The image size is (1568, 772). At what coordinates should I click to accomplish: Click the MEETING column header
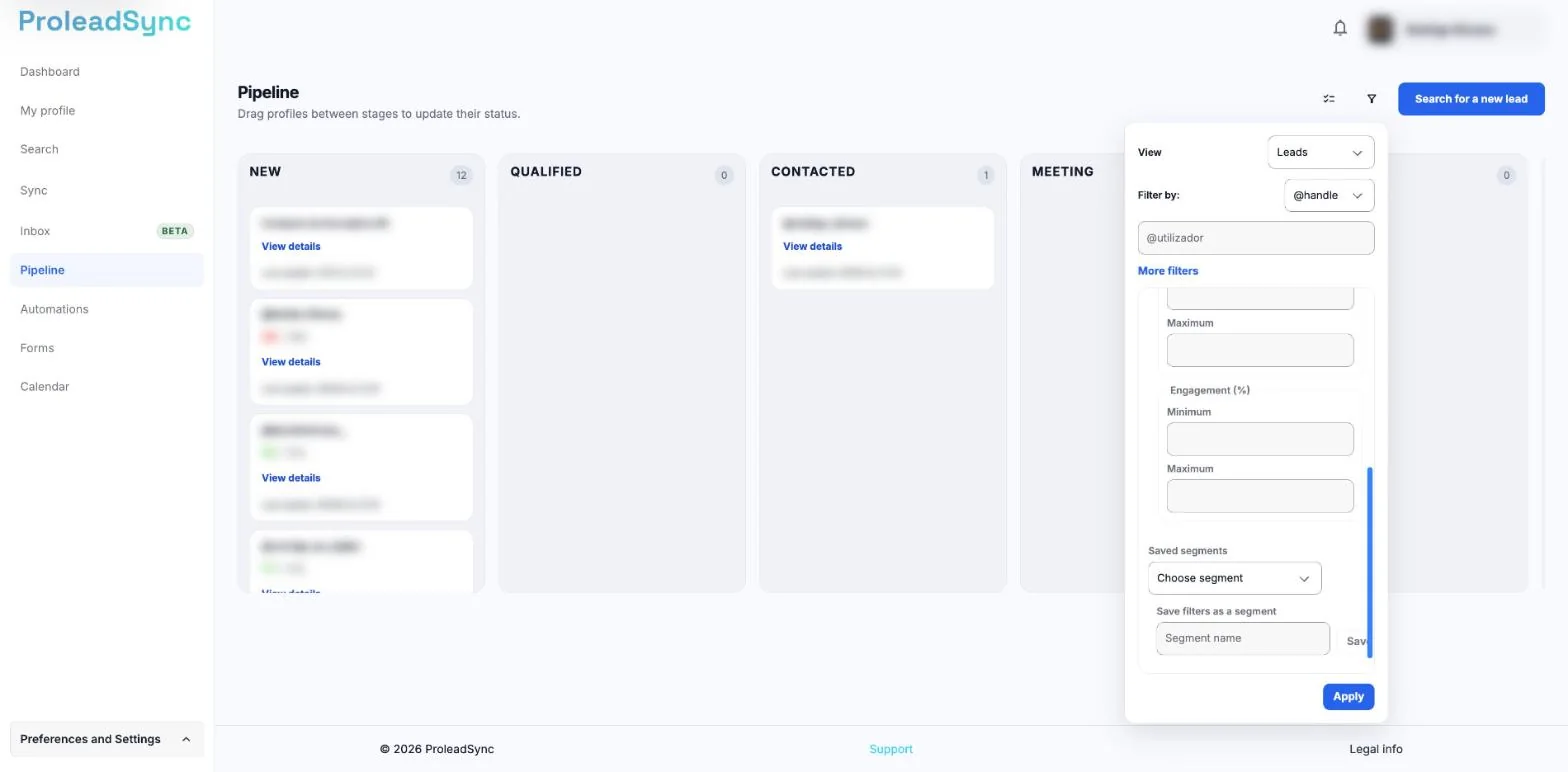(x=1062, y=172)
